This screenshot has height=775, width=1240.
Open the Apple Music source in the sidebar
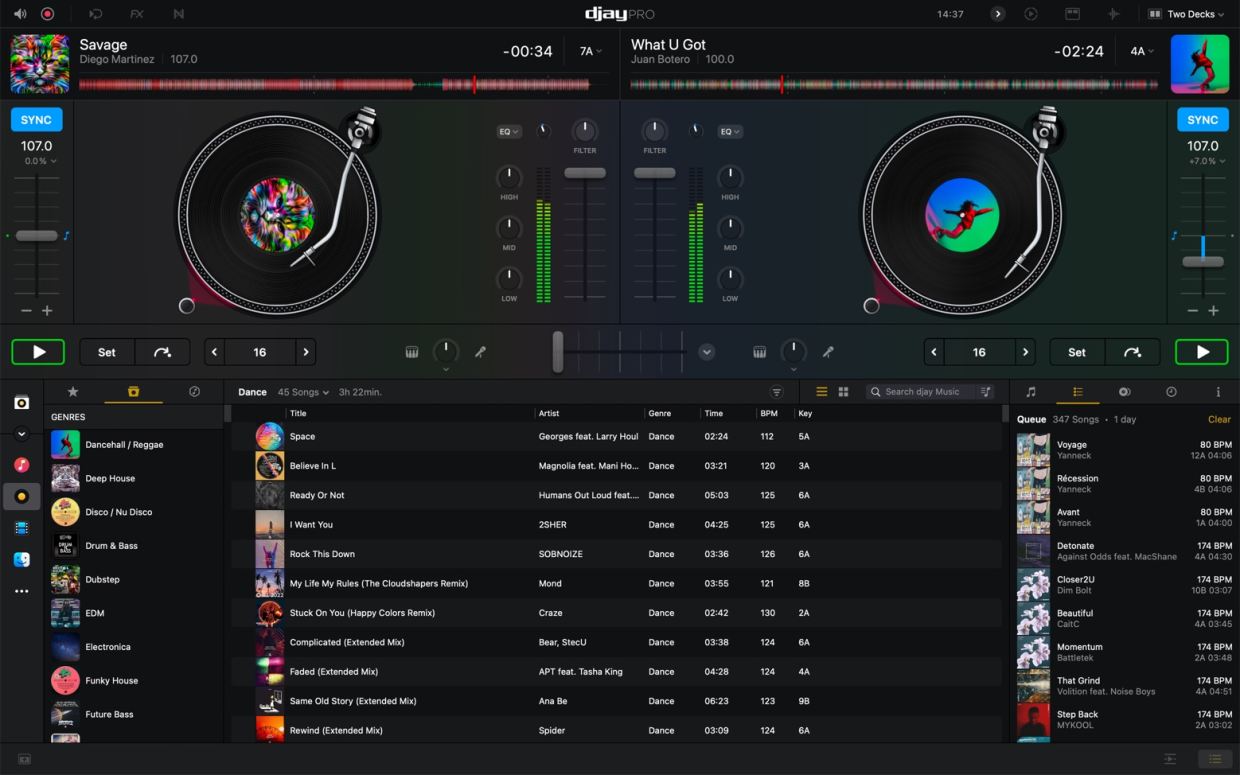click(x=21, y=465)
